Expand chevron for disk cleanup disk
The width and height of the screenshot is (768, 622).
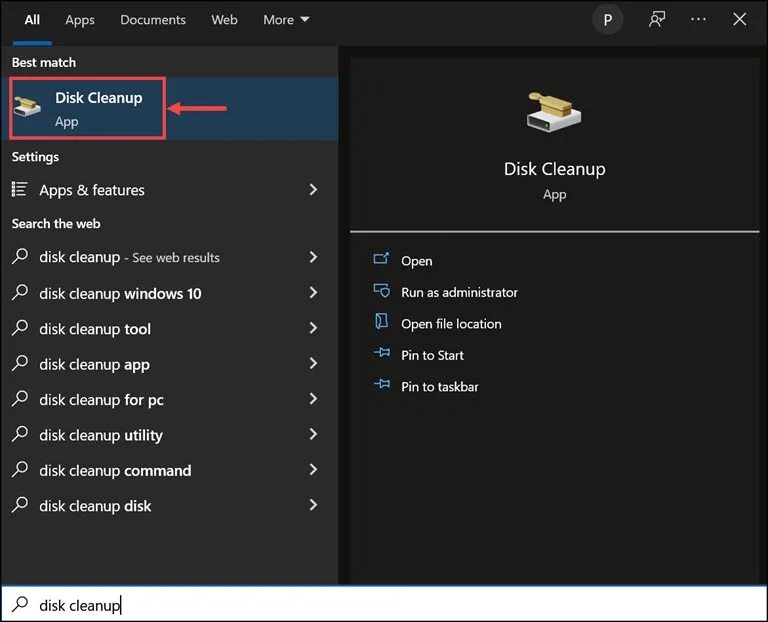coord(313,505)
